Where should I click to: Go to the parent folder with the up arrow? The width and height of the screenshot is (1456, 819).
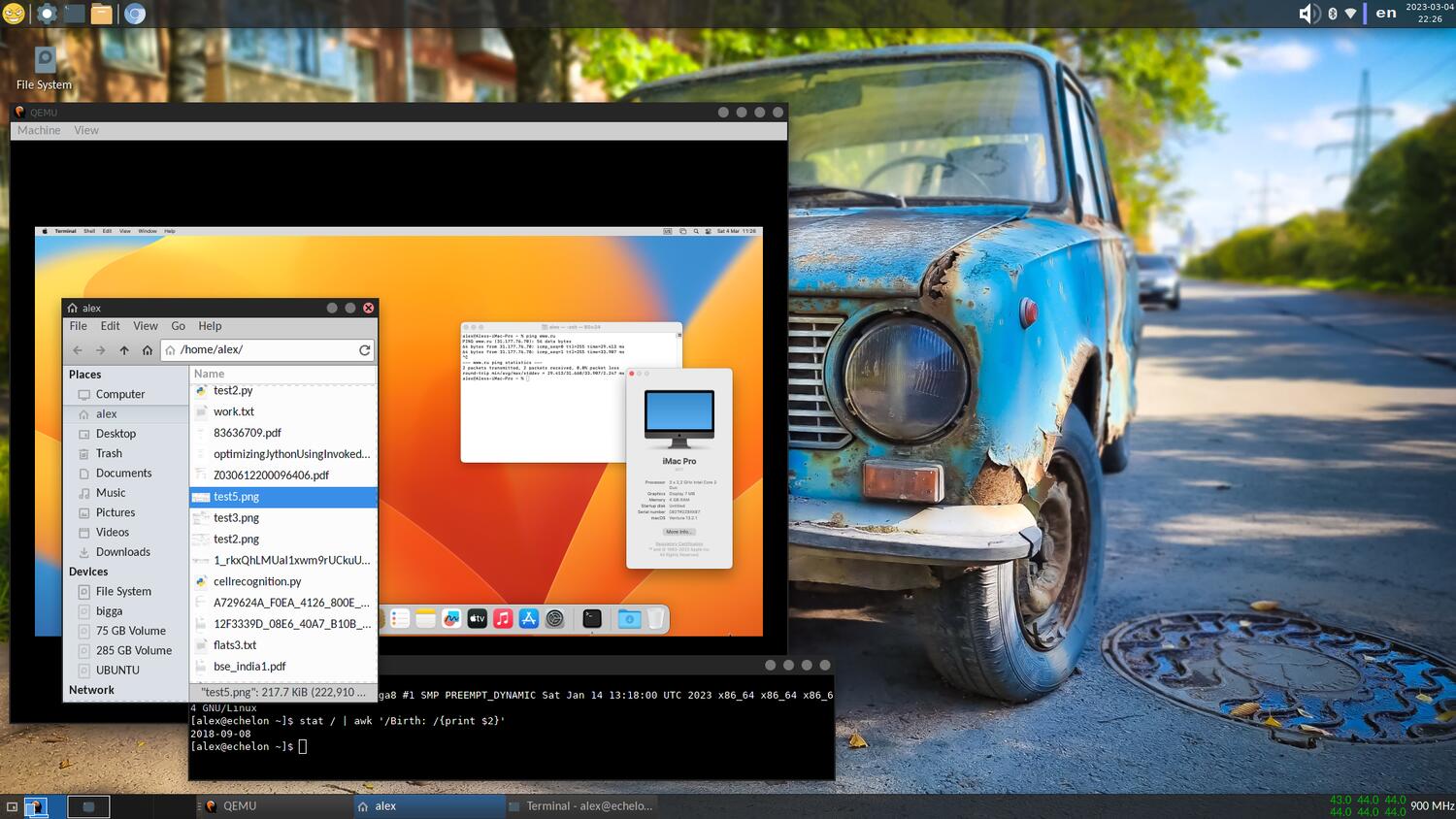pos(124,350)
